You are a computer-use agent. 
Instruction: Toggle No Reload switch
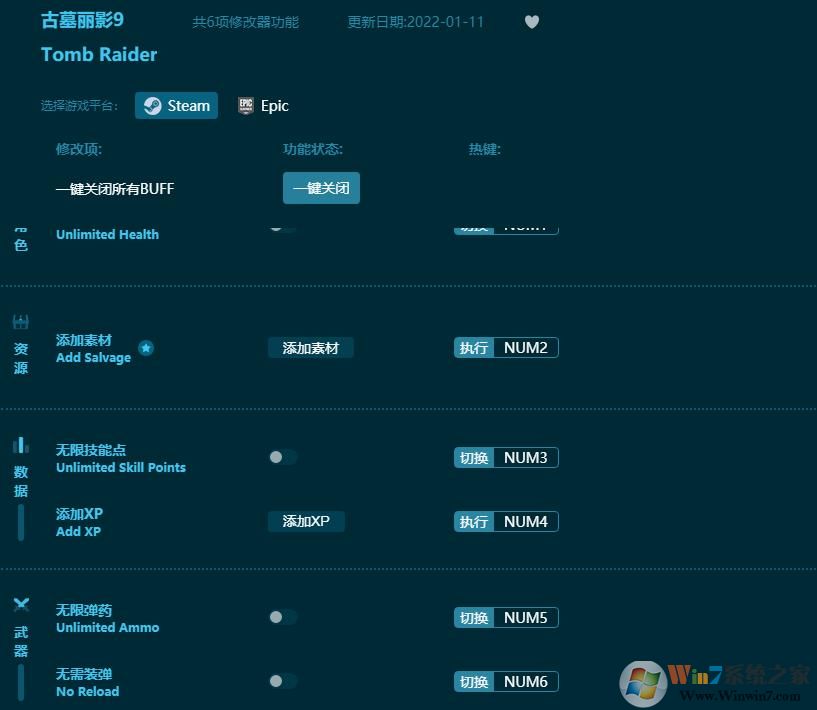[x=283, y=681]
